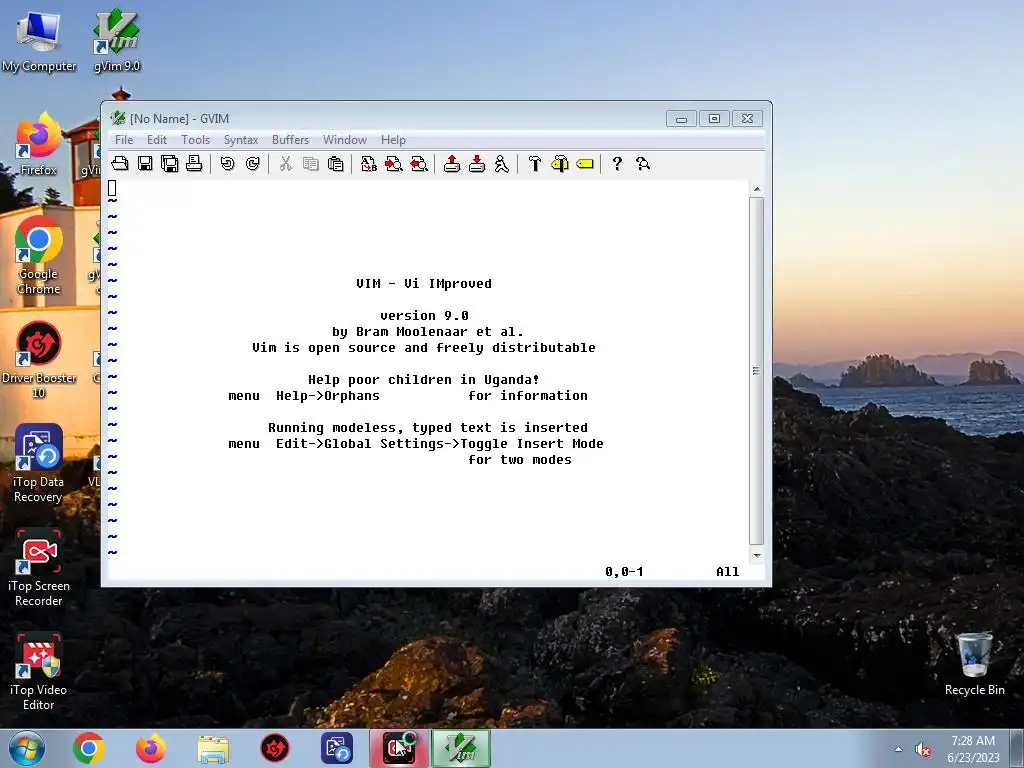This screenshot has height=768, width=1024.
Task: Maximize the GVIM window
Action: (714, 119)
